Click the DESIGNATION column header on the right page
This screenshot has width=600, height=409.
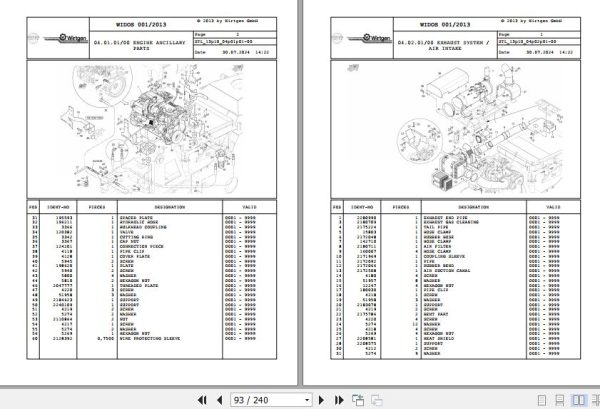click(474, 207)
